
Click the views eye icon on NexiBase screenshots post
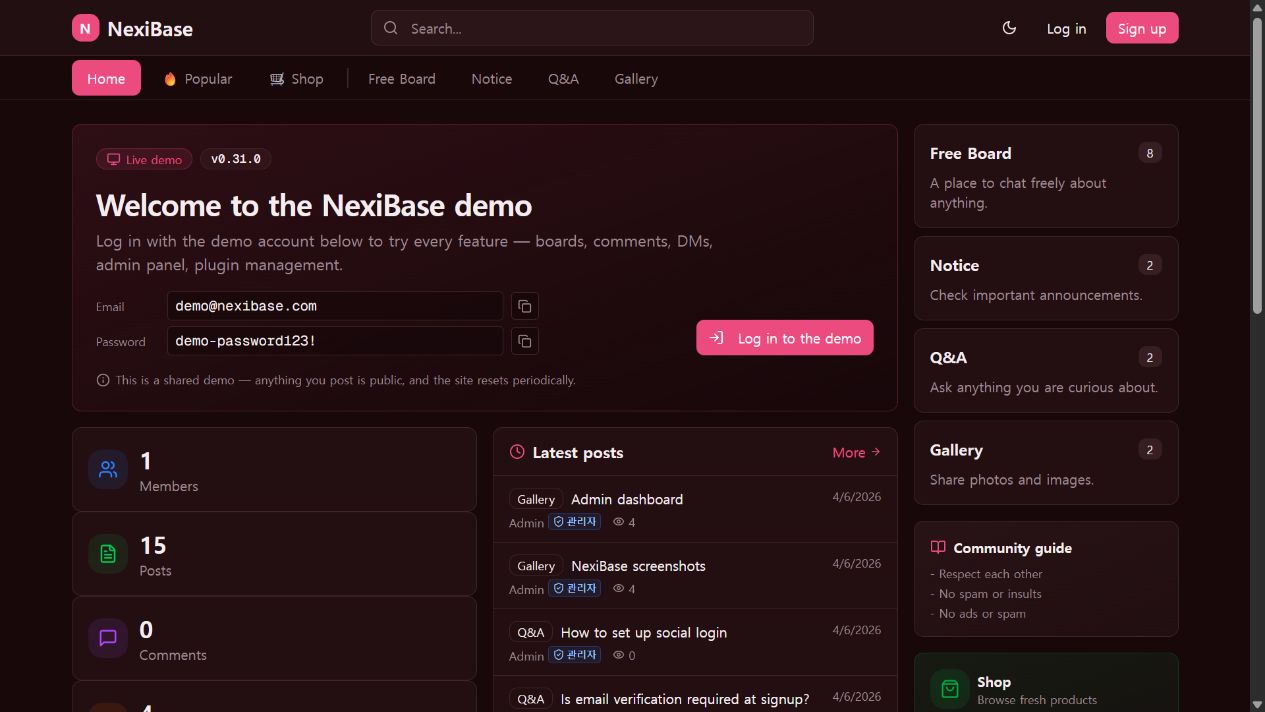(x=618, y=589)
